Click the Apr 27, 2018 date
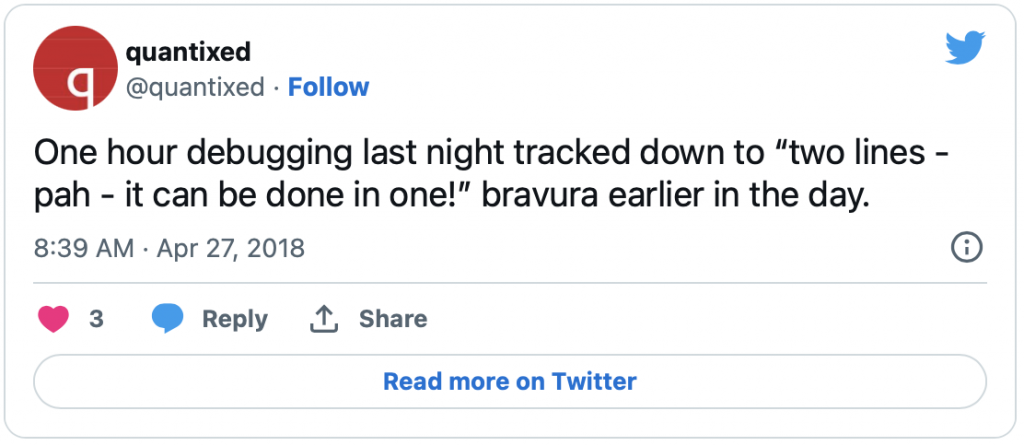Image resolution: width=1024 pixels, height=446 pixels. click(231, 248)
